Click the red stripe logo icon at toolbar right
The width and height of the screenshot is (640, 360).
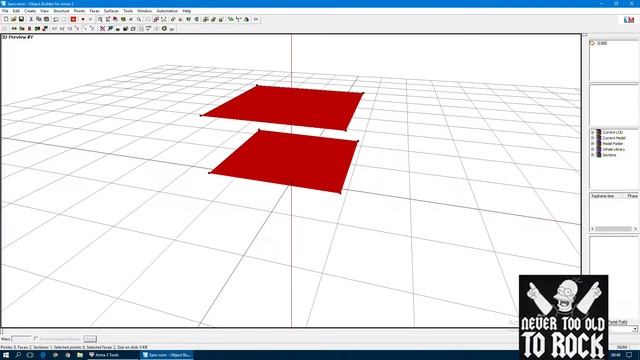pyautogui.click(x=629, y=20)
